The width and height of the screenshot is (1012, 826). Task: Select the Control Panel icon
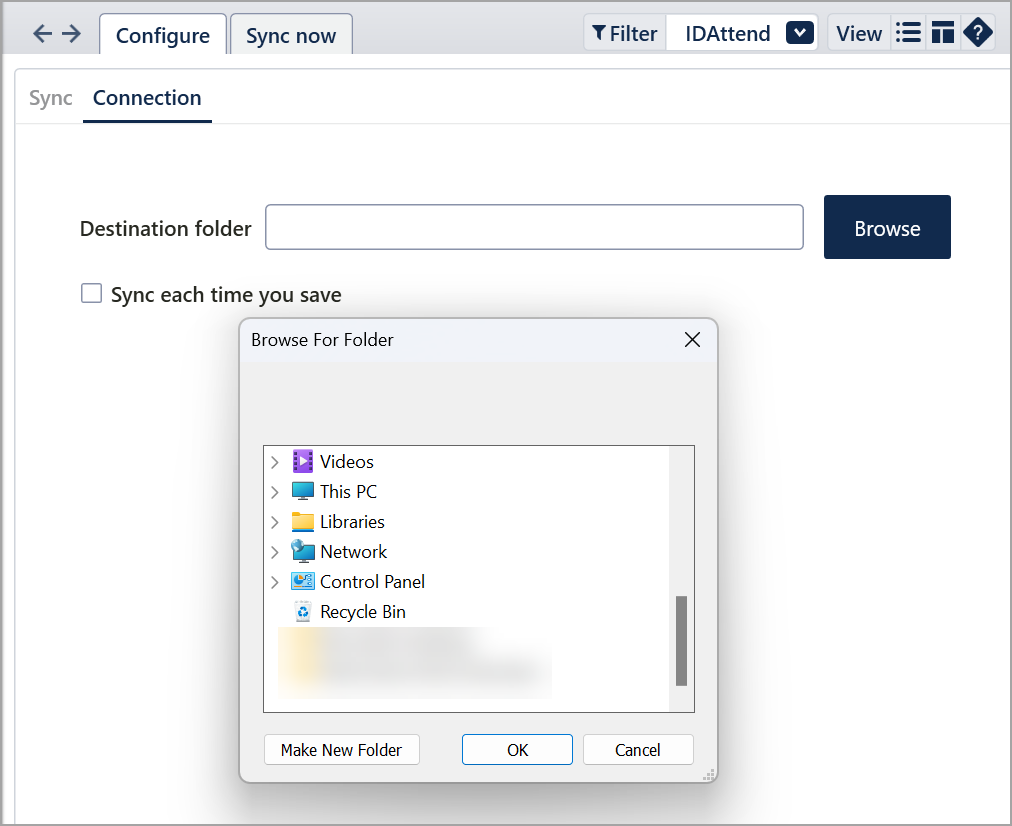(302, 582)
